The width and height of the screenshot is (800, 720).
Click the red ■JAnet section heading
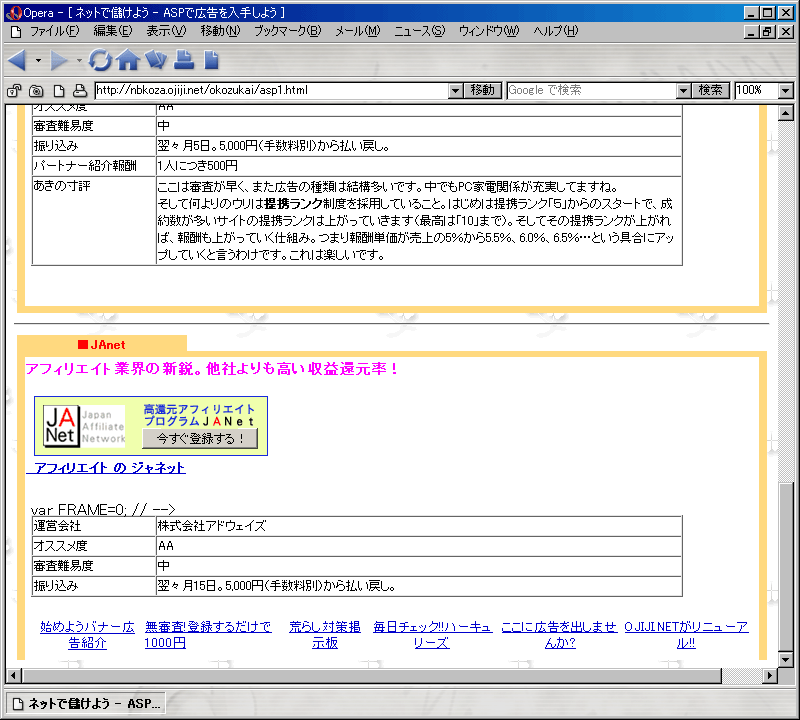(x=102, y=345)
